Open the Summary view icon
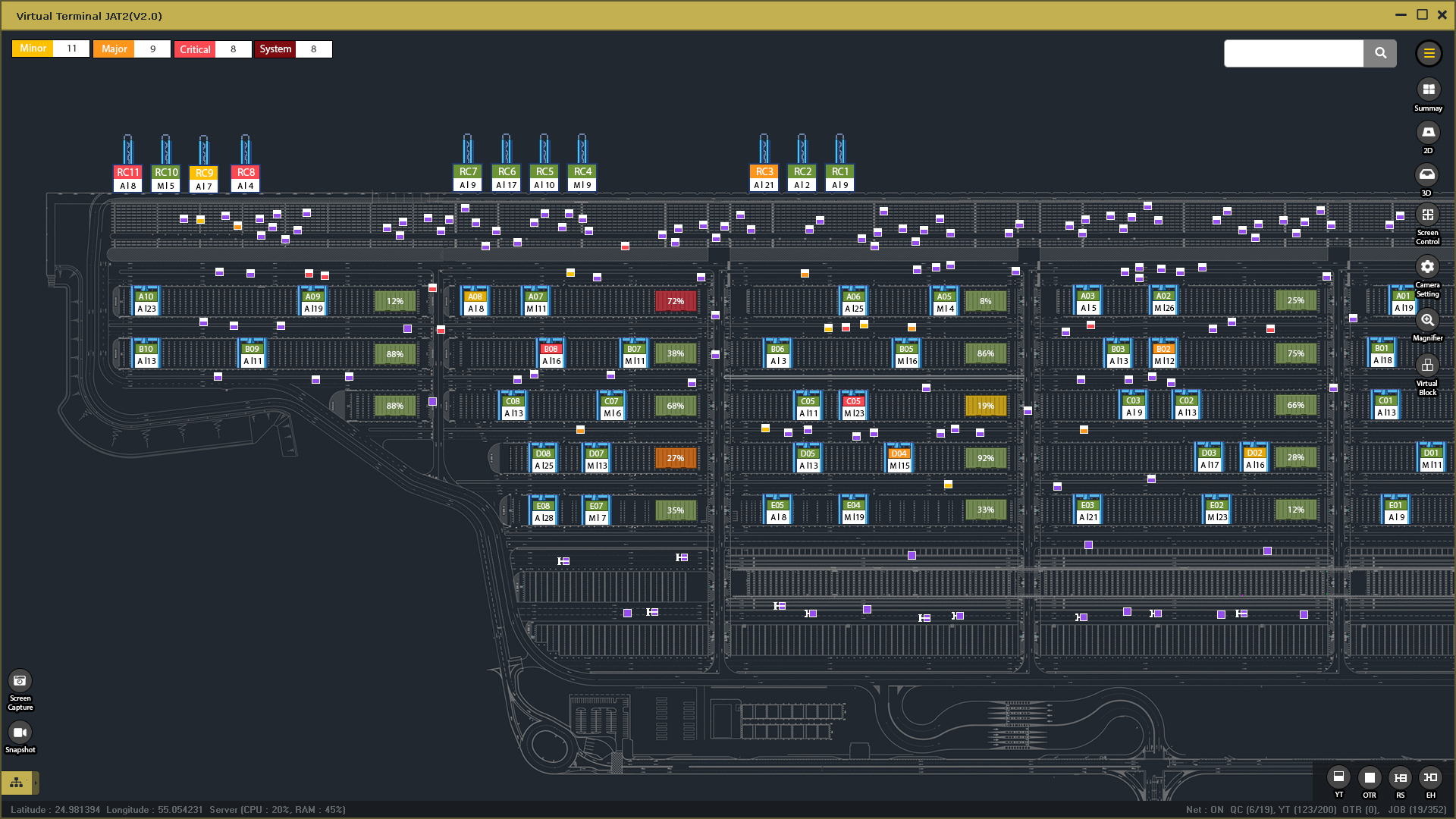Viewport: 1456px width, 819px height. tap(1428, 90)
